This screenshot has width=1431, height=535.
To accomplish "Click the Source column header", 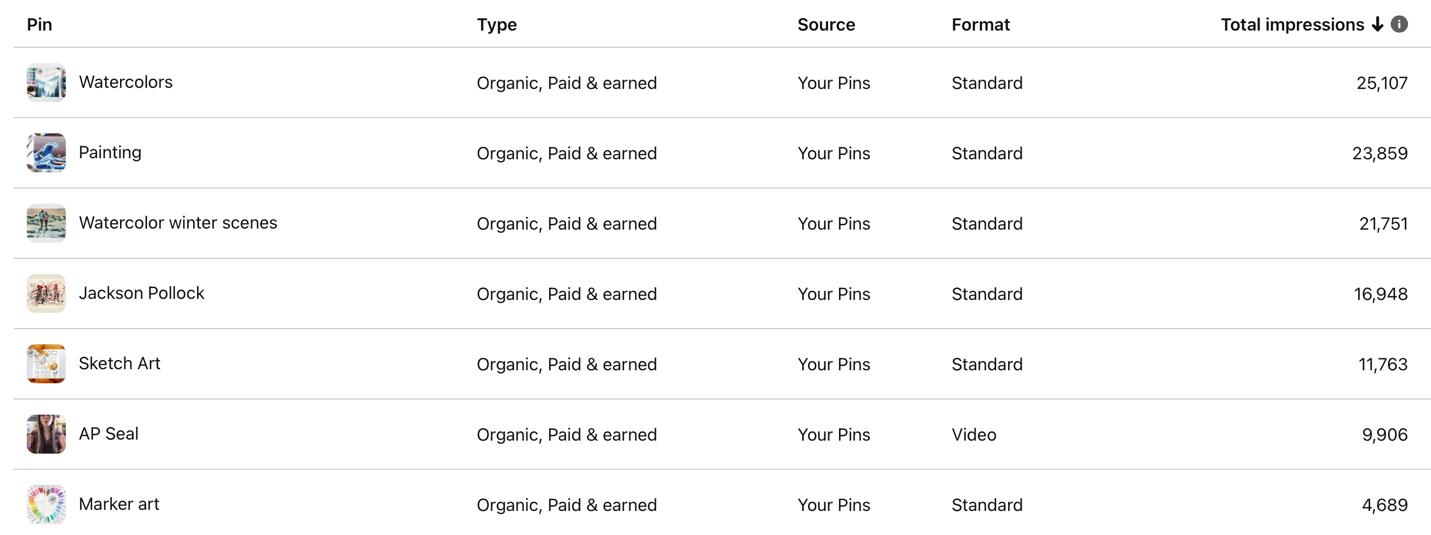I will click(826, 25).
